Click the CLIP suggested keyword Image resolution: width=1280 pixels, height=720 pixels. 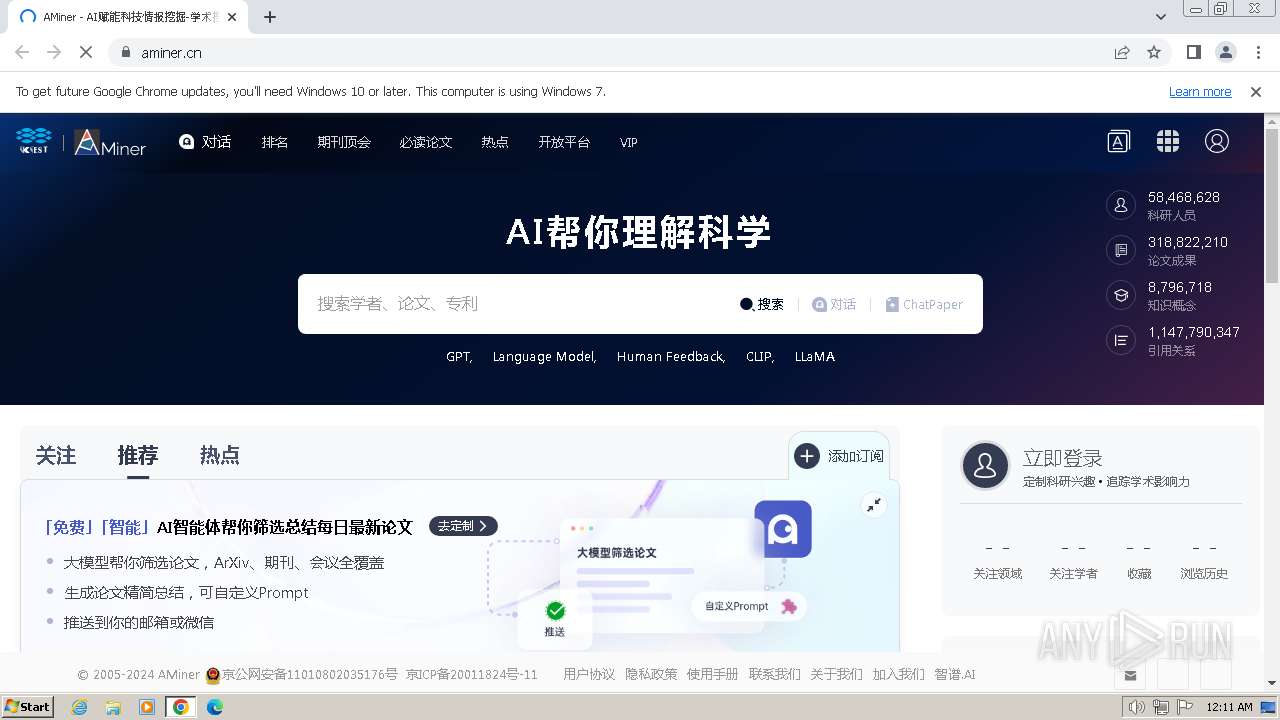coord(760,356)
